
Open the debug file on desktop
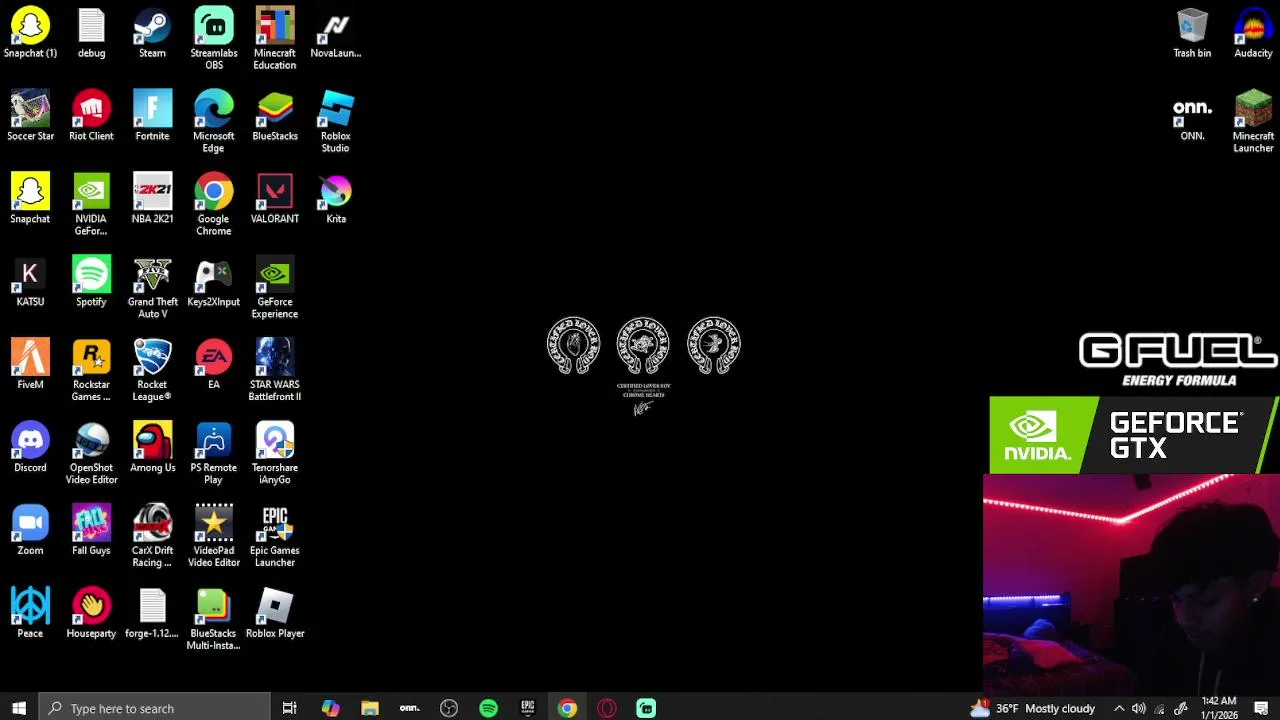pyautogui.click(x=91, y=33)
